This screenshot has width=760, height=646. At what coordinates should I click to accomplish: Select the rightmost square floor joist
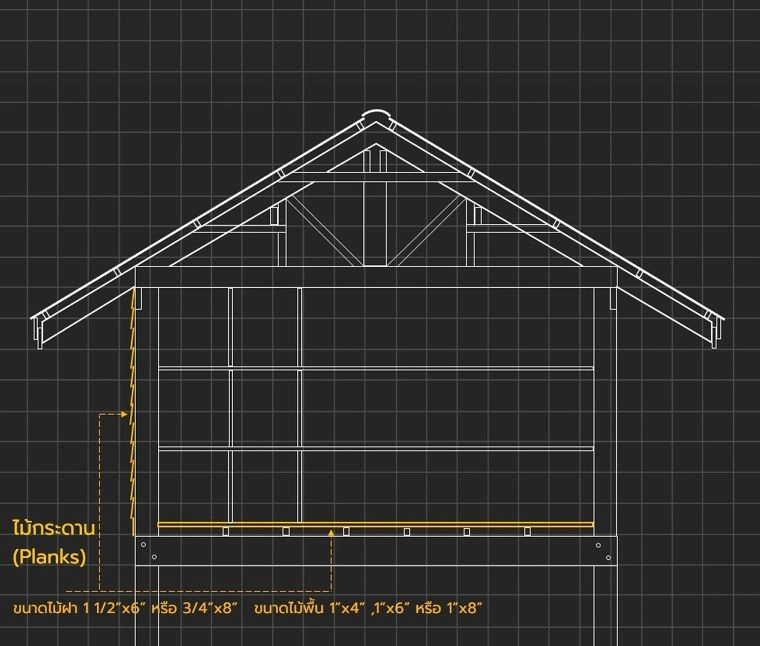[528, 531]
